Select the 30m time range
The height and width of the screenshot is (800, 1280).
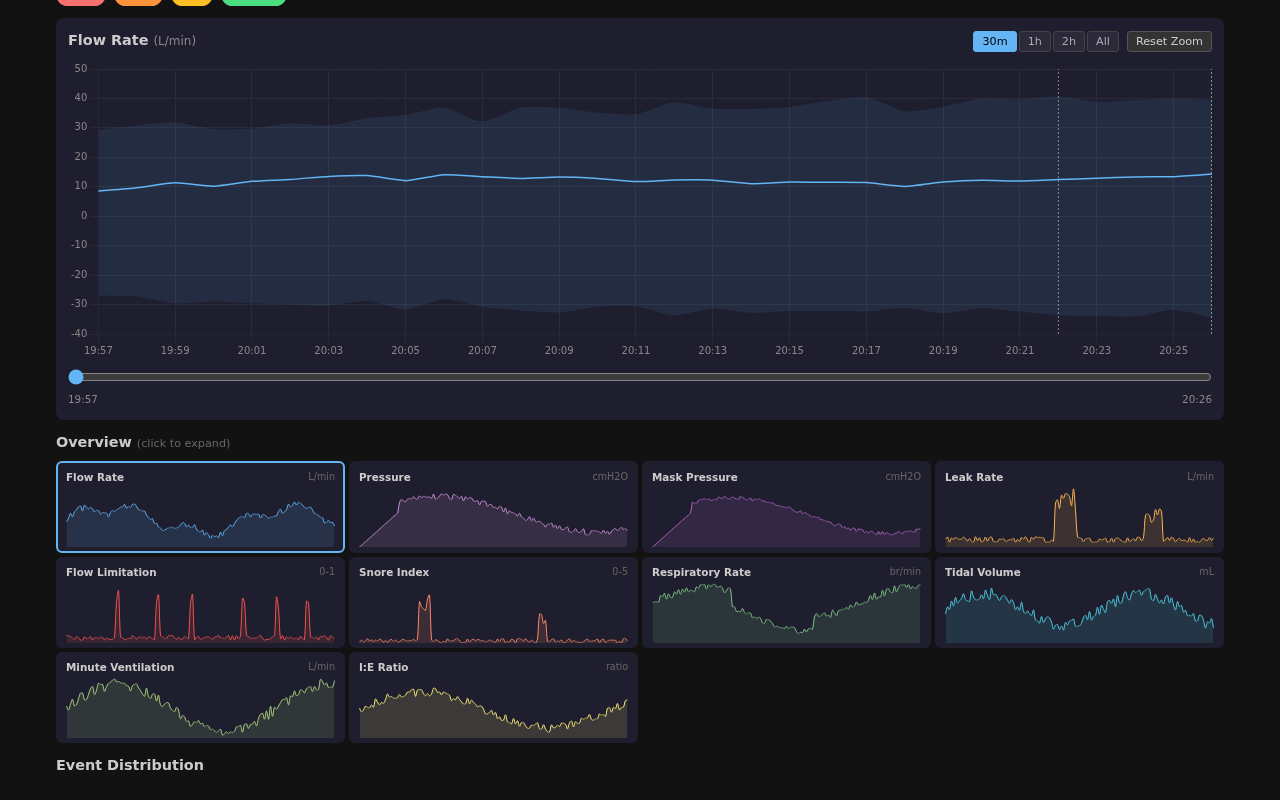click(994, 41)
